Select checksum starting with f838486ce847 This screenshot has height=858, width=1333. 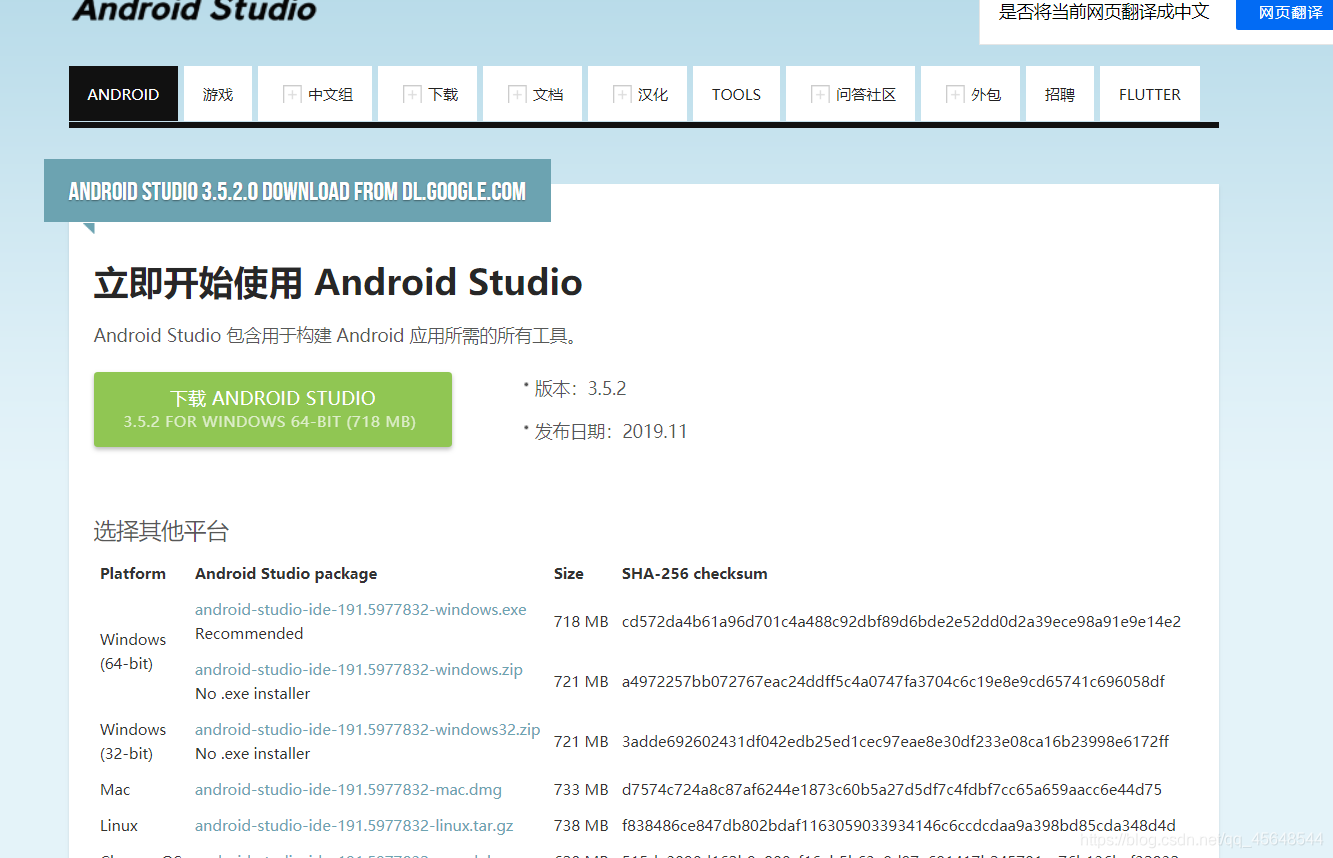tap(899, 826)
